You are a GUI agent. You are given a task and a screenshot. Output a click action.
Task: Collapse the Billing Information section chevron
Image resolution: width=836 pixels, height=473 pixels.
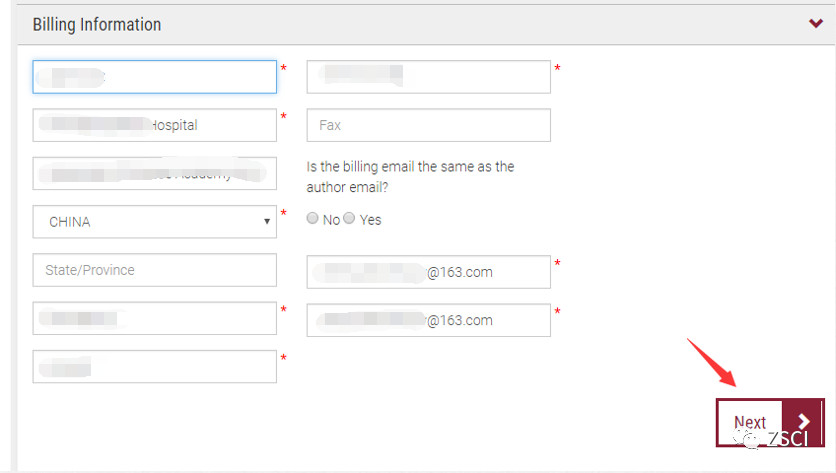[x=816, y=24]
